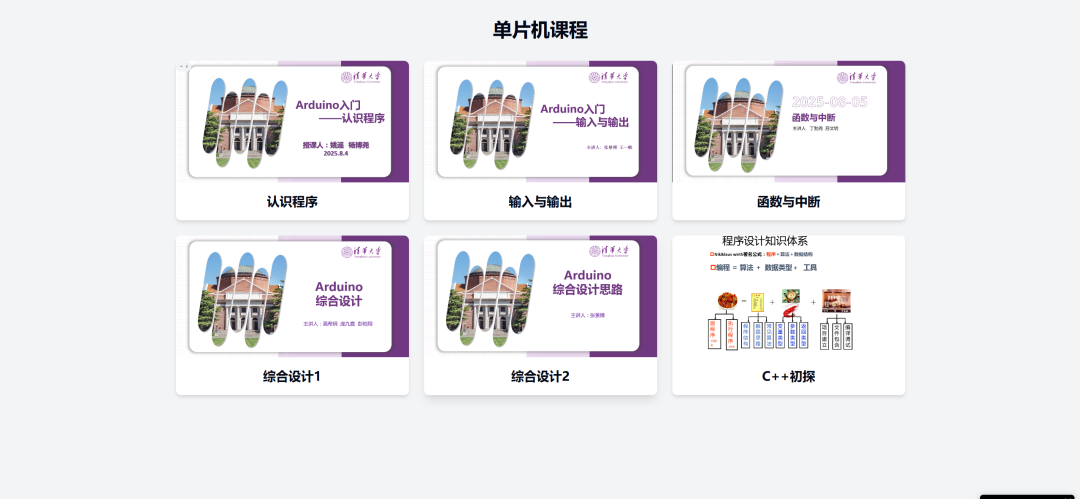Open the 输入与输出 slide thumbnail
This screenshot has width=1080, height=499.
(540, 121)
